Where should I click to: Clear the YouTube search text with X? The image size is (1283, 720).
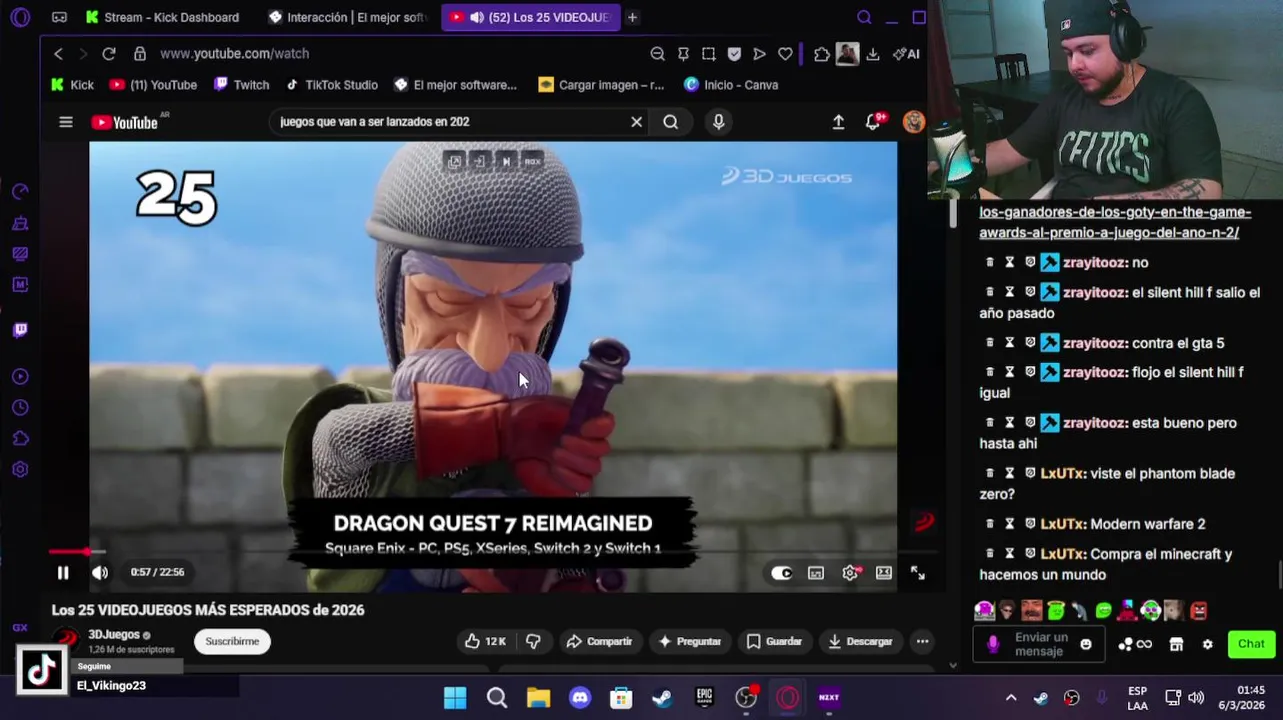[x=636, y=122]
